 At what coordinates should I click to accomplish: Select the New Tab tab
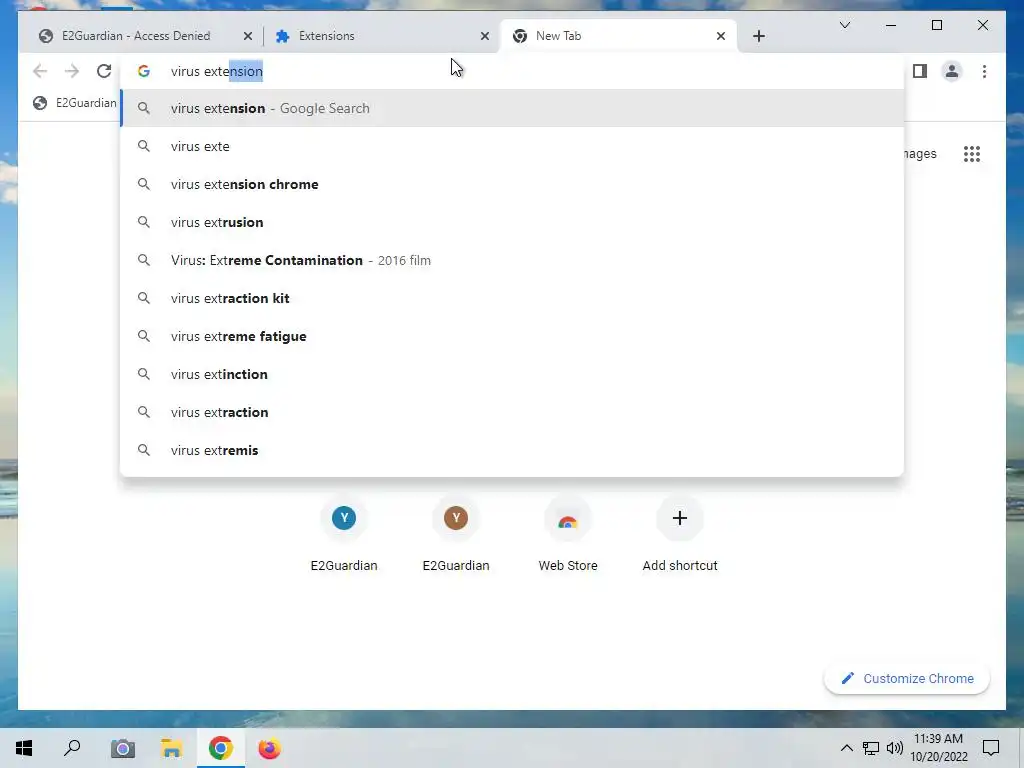(618, 36)
